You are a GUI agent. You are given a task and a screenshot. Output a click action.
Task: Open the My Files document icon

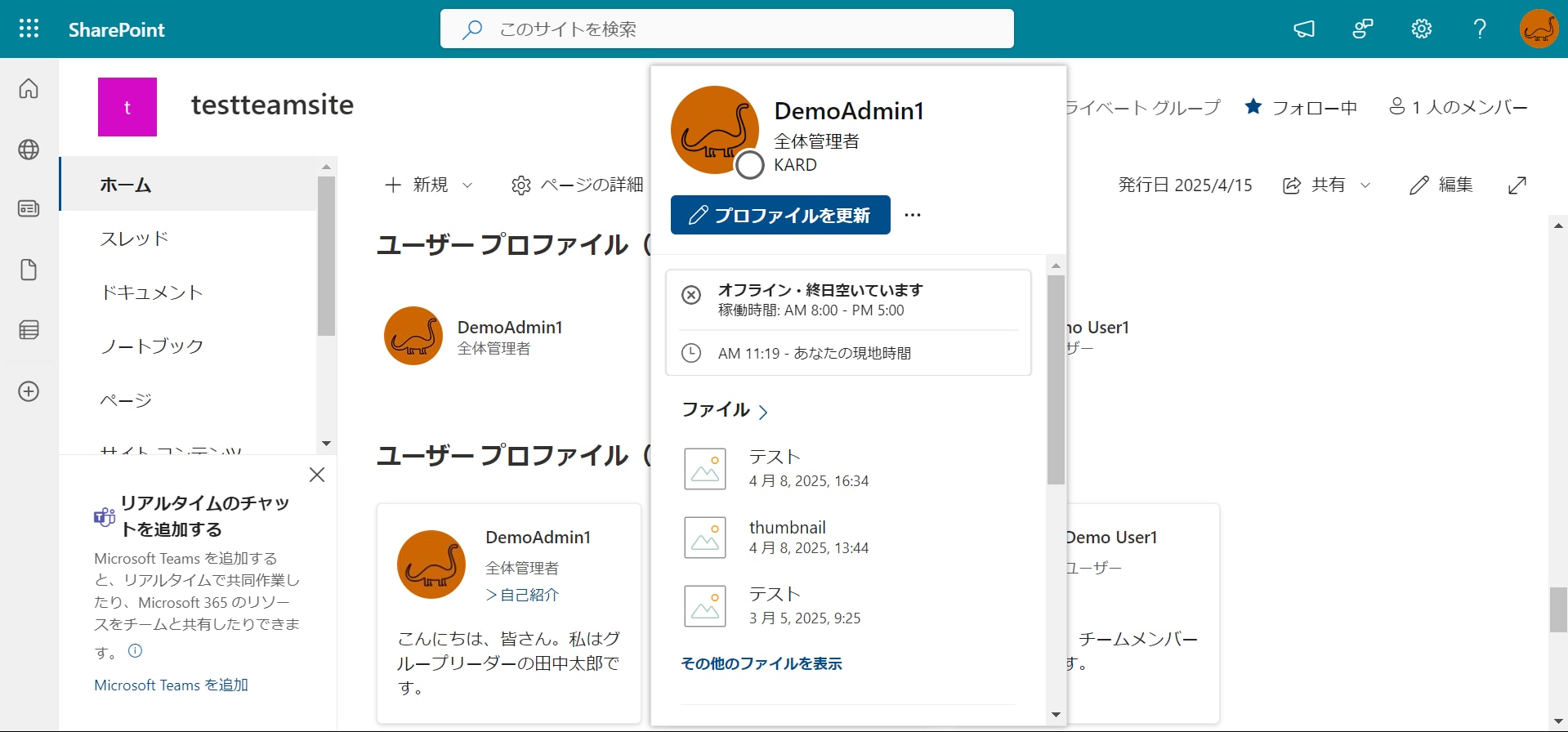click(29, 270)
